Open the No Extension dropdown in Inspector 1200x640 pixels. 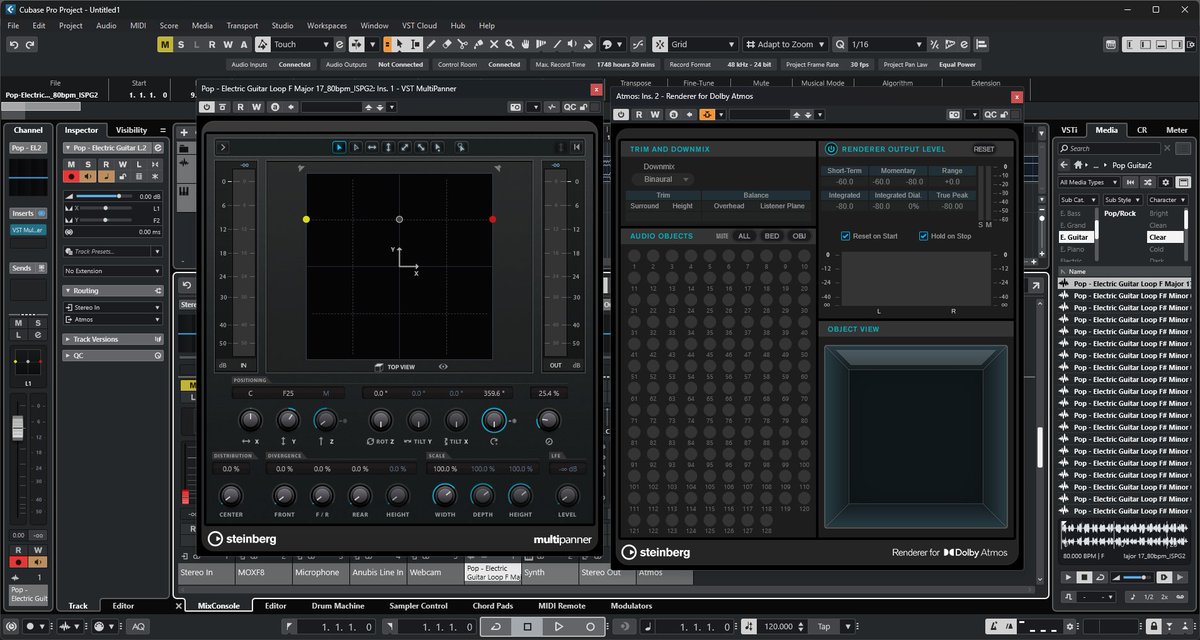pyautogui.click(x=112, y=271)
